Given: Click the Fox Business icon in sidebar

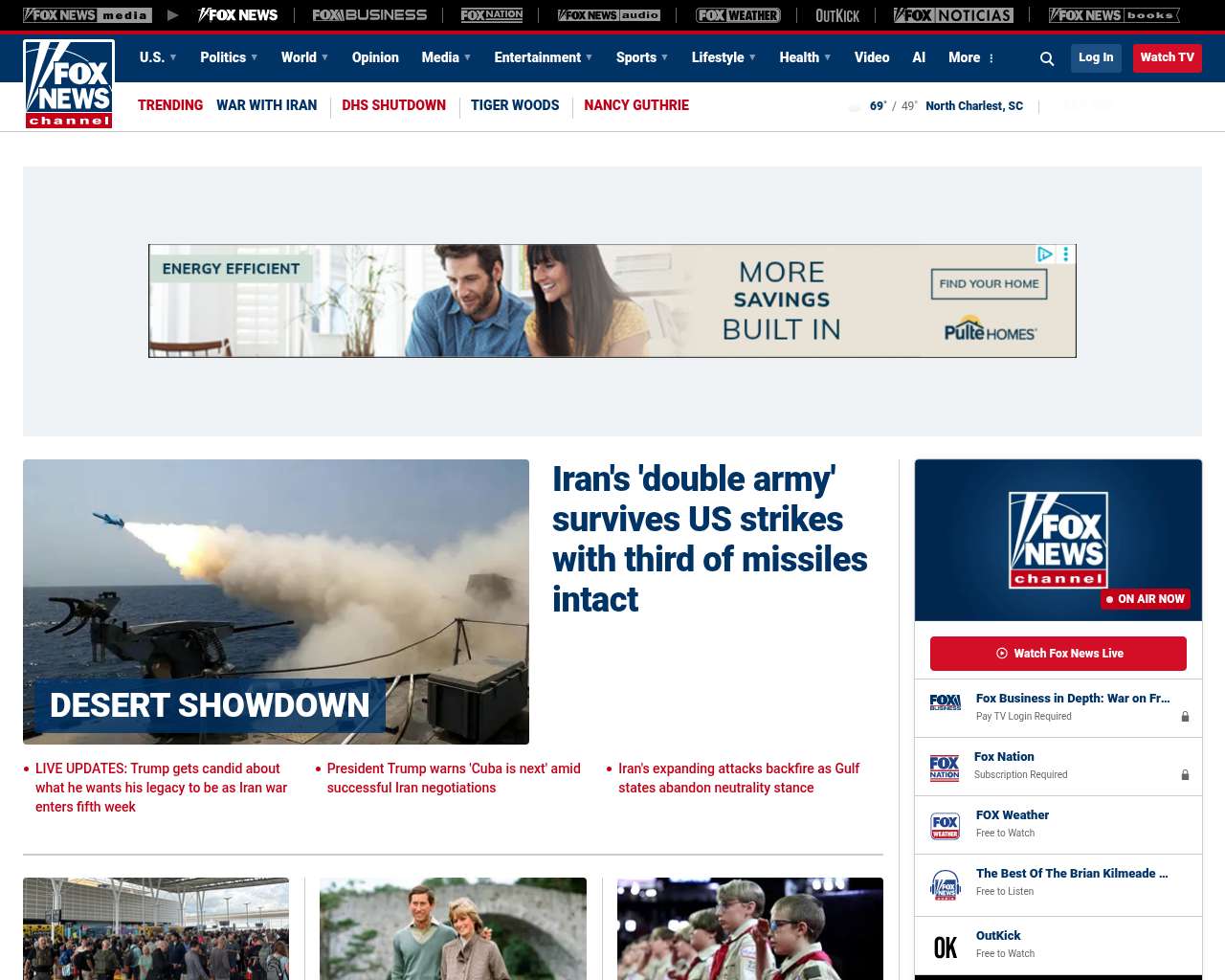Looking at the screenshot, I should tap(946, 702).
